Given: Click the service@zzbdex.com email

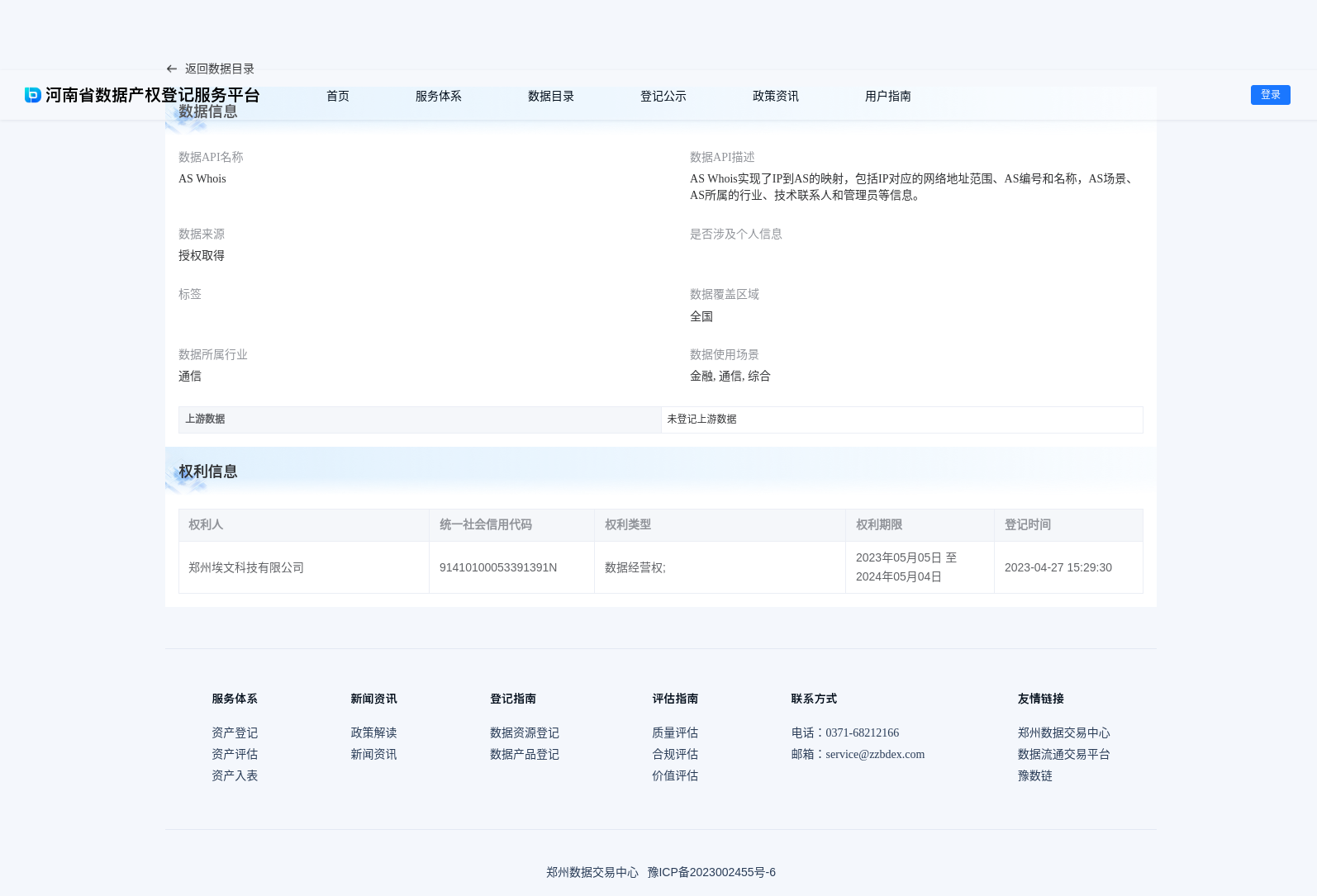Looking at the screenshot, I should pos(875,754).
